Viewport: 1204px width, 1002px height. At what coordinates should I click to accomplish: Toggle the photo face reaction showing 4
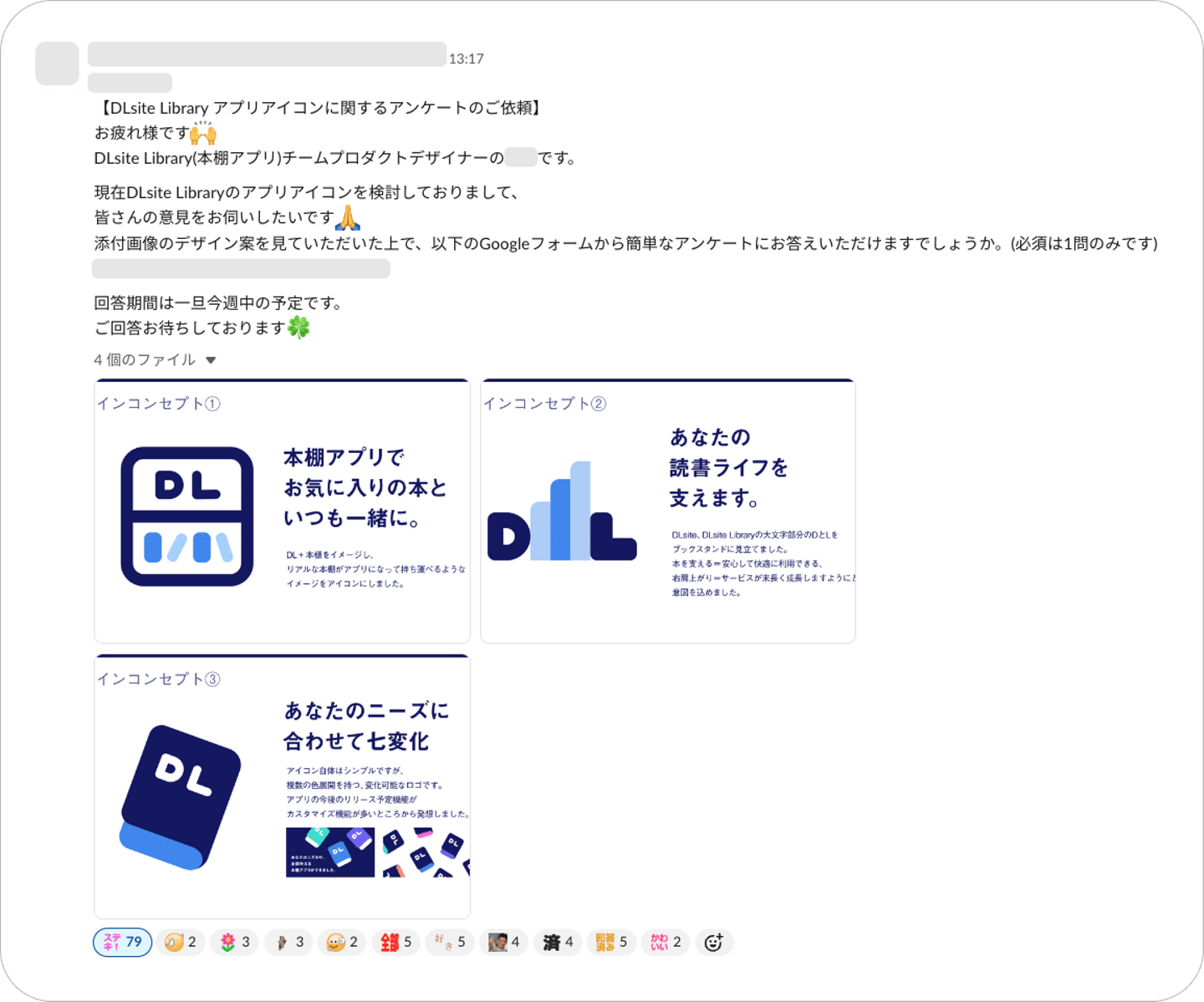point(504,942)
